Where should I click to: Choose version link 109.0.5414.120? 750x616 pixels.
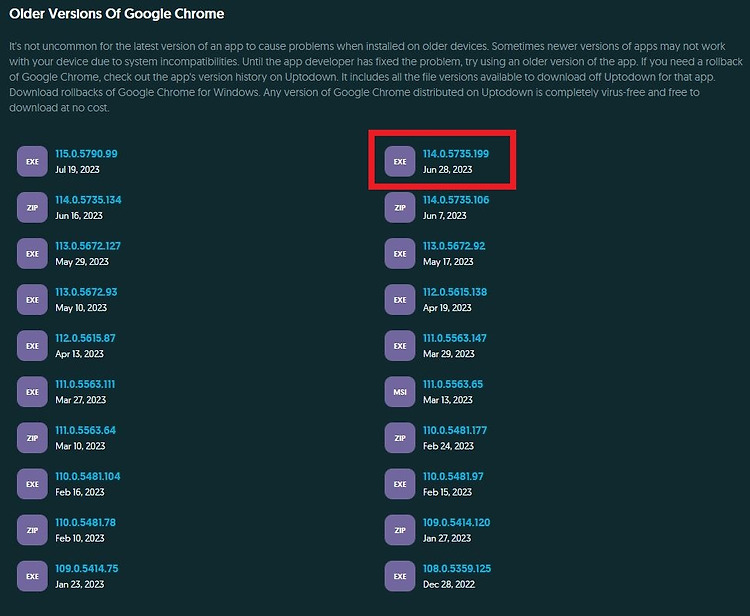[456, 522]
